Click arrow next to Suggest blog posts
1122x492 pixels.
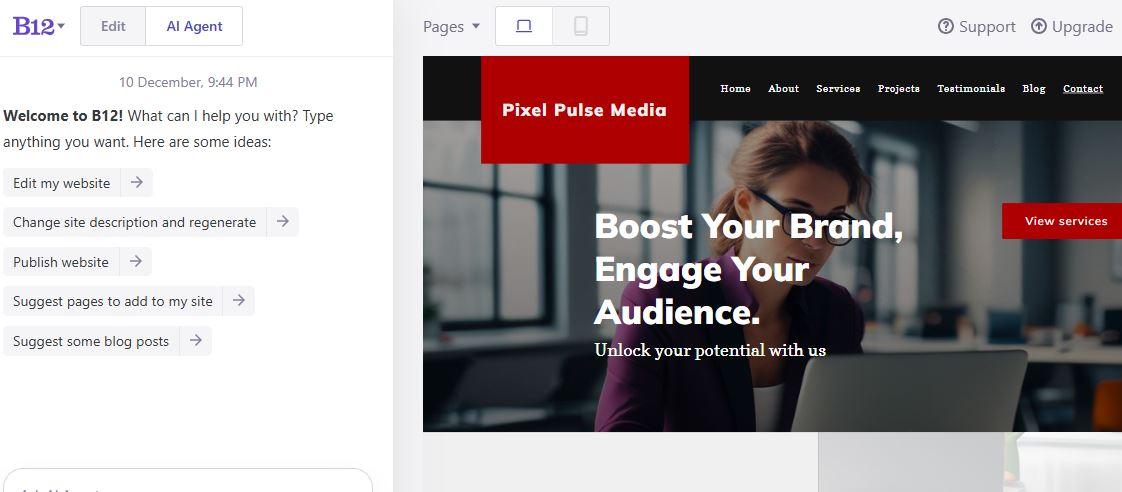(x=196, y=341)
